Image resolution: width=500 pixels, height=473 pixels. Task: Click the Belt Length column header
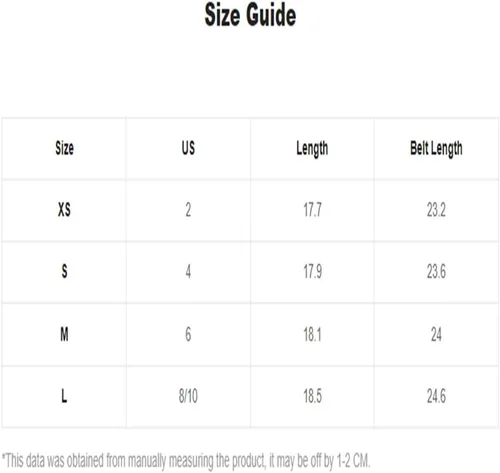click(436, 149)
